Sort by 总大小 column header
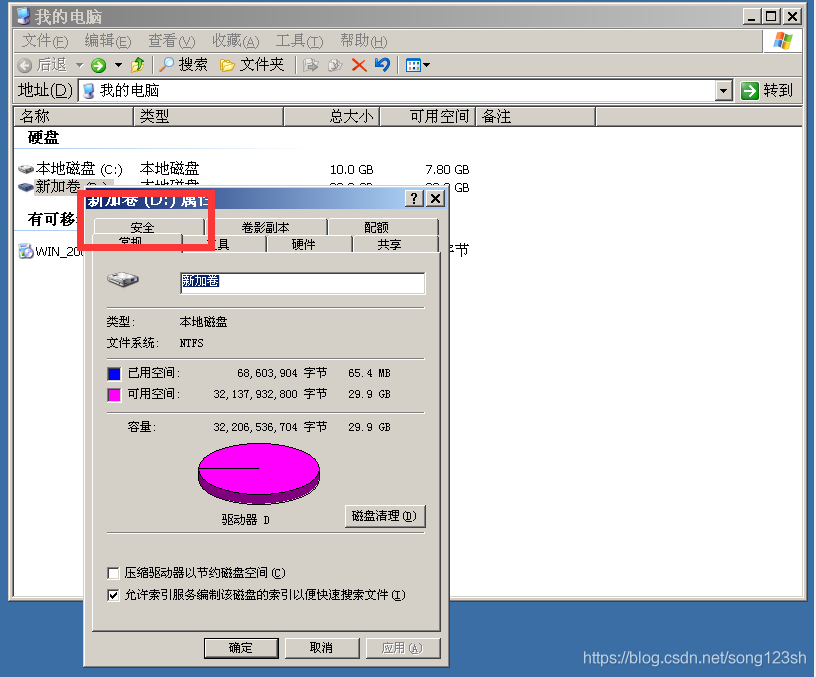Image resolution: width=816 pixels, height=677 pixels. pos(332,117)
